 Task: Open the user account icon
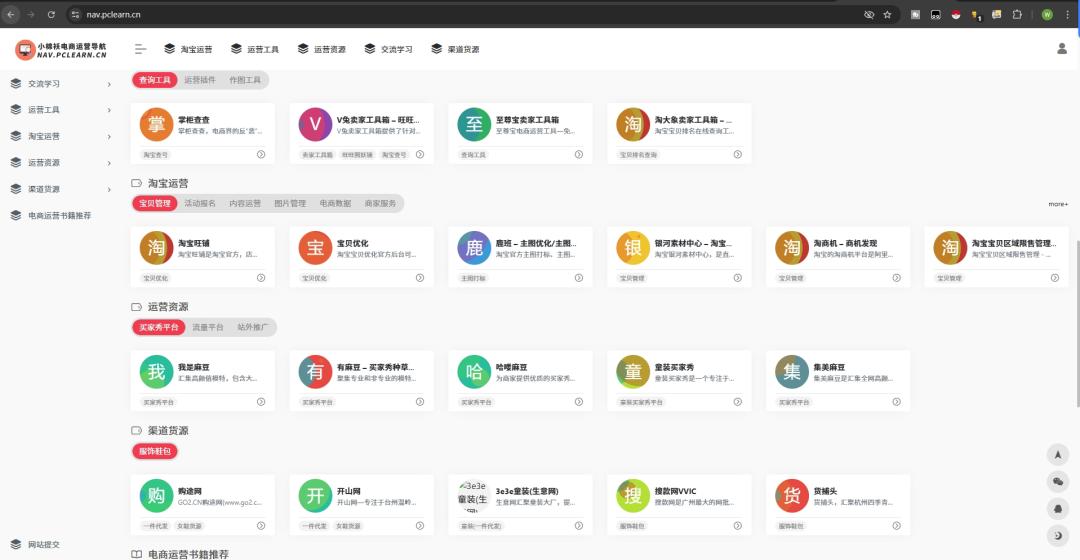coord(1061,49)
